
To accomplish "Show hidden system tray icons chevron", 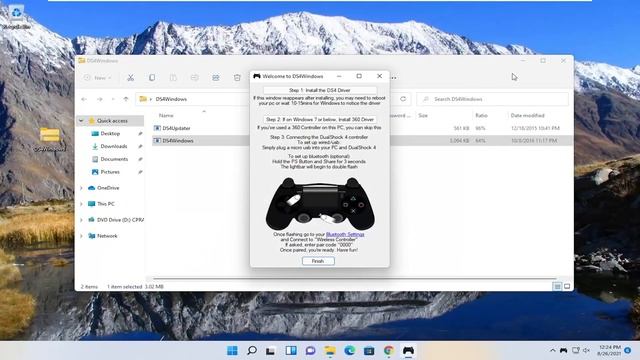I will (x=553, y=351).
